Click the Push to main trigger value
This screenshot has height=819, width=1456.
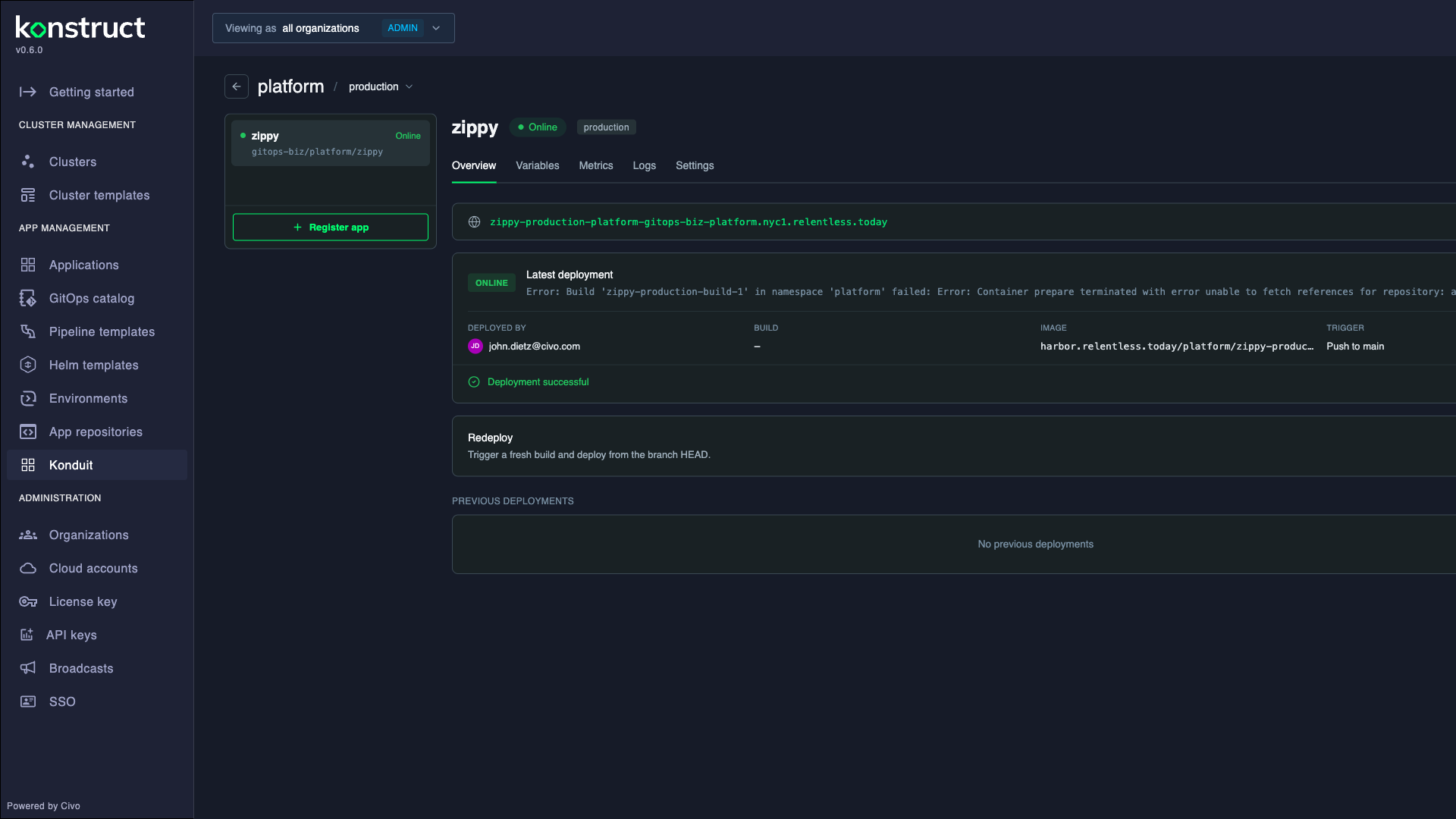click(x=1355, y=347)
